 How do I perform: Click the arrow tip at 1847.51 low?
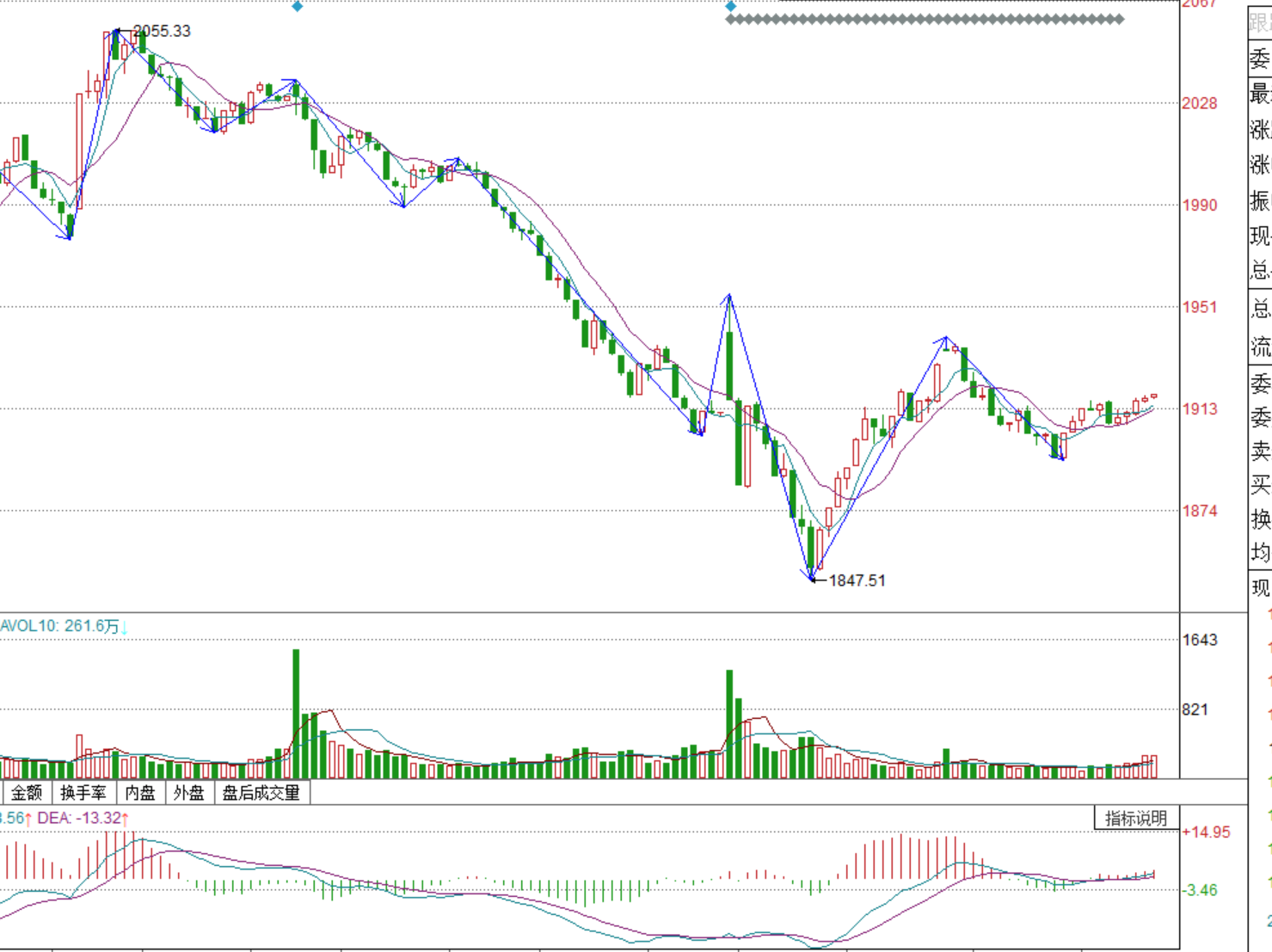point(812,579)
